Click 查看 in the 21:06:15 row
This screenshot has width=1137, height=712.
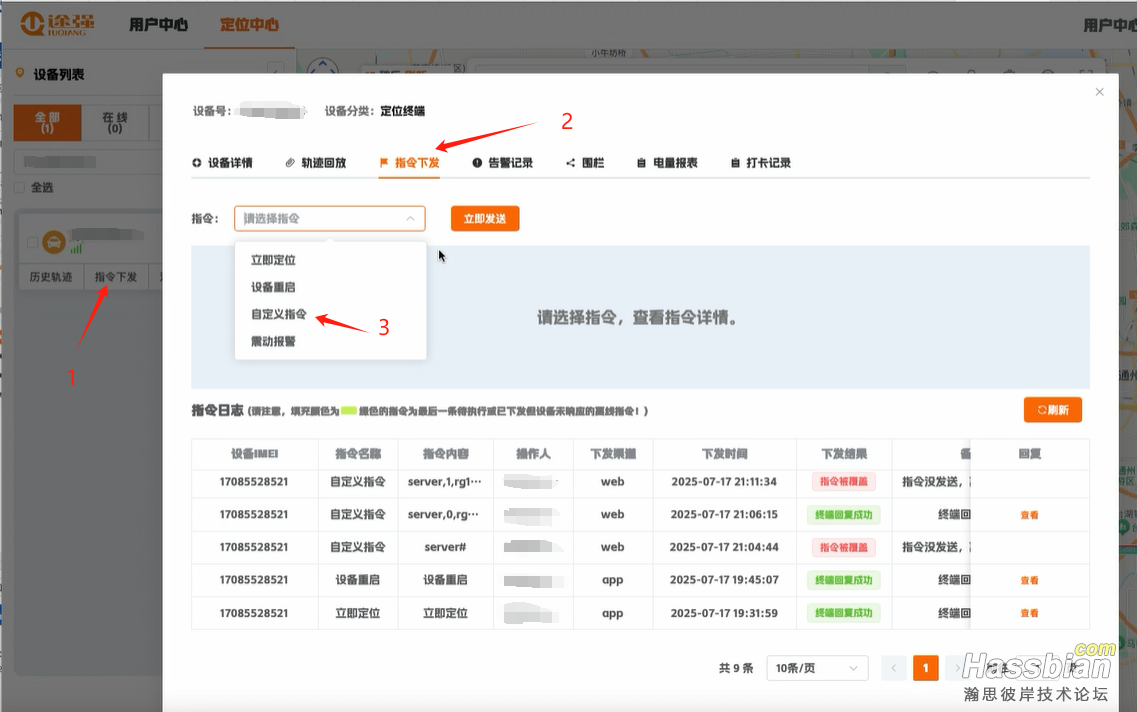tap(1029, 515)
